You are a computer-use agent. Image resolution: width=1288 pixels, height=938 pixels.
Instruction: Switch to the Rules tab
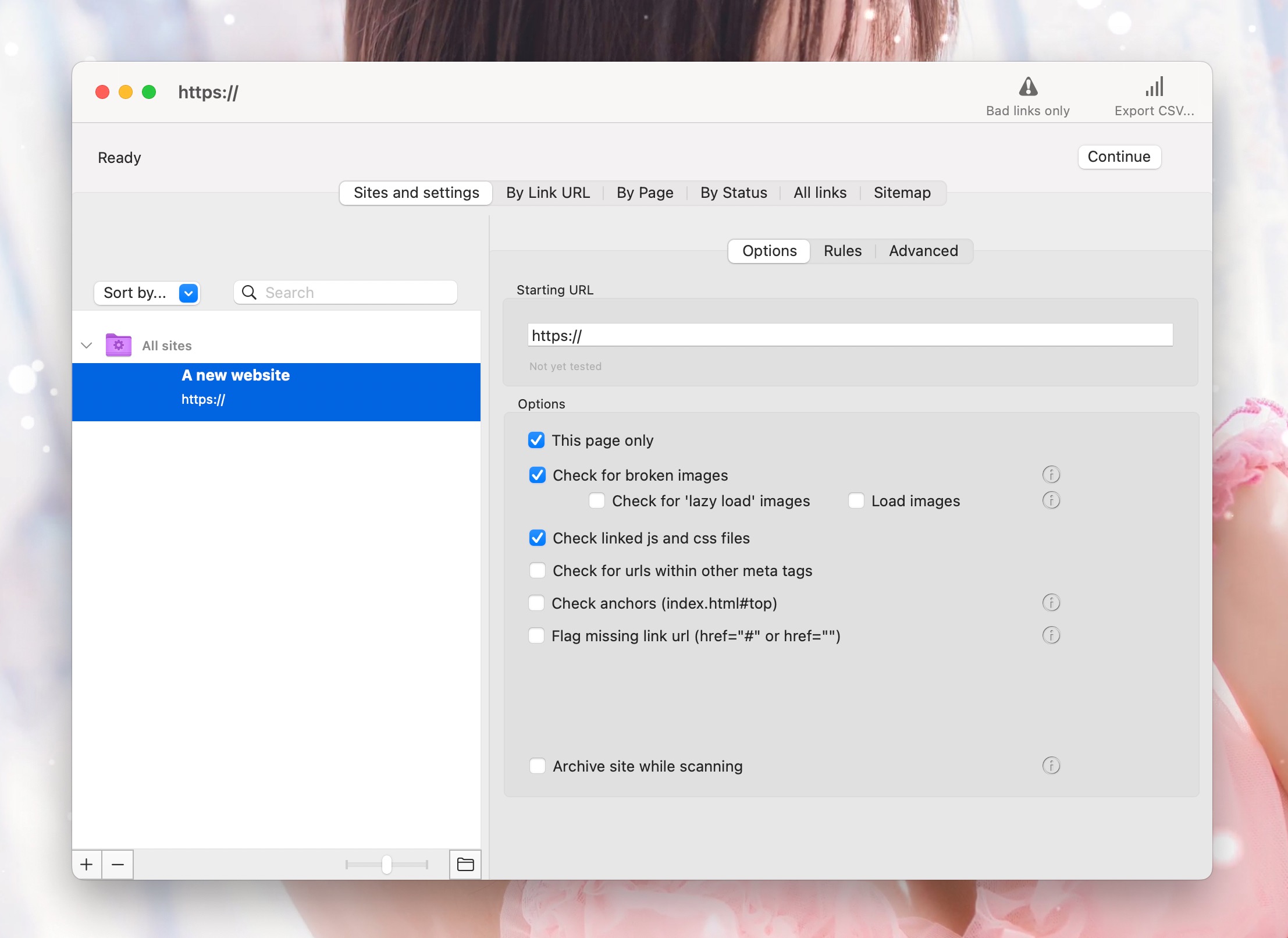point(842,251)
